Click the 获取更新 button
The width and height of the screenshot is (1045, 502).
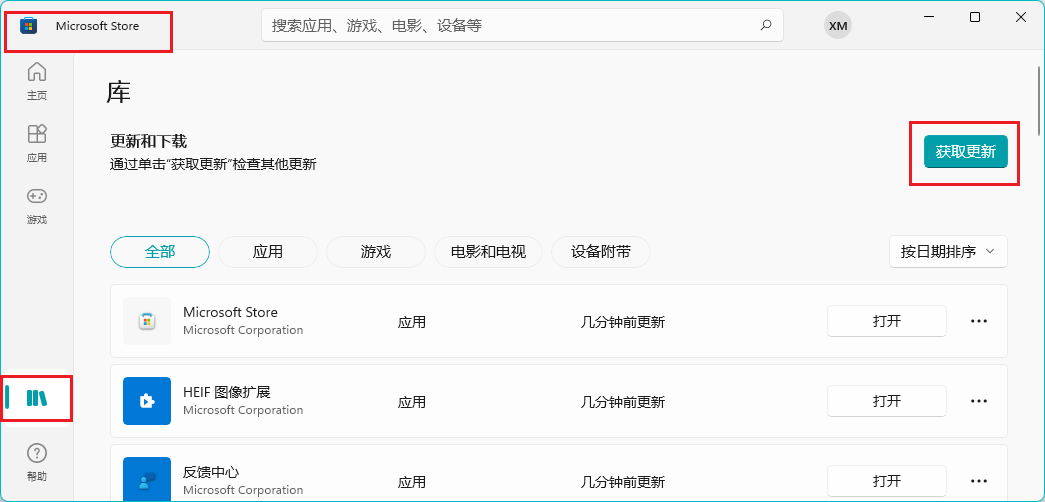[x=965, y=152]
